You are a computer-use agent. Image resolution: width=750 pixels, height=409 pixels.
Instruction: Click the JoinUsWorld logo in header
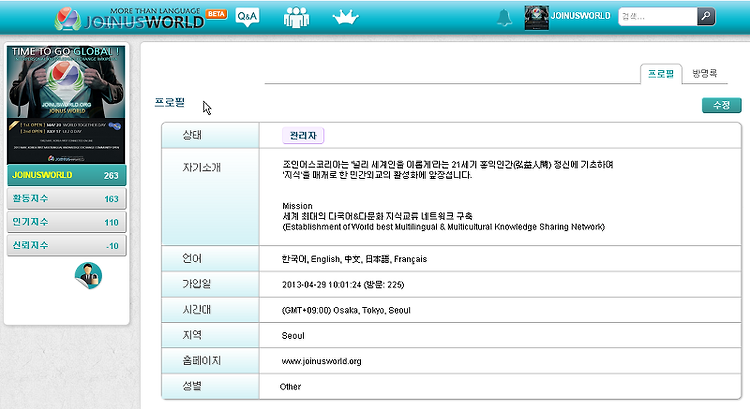click(x=129, y=19)
